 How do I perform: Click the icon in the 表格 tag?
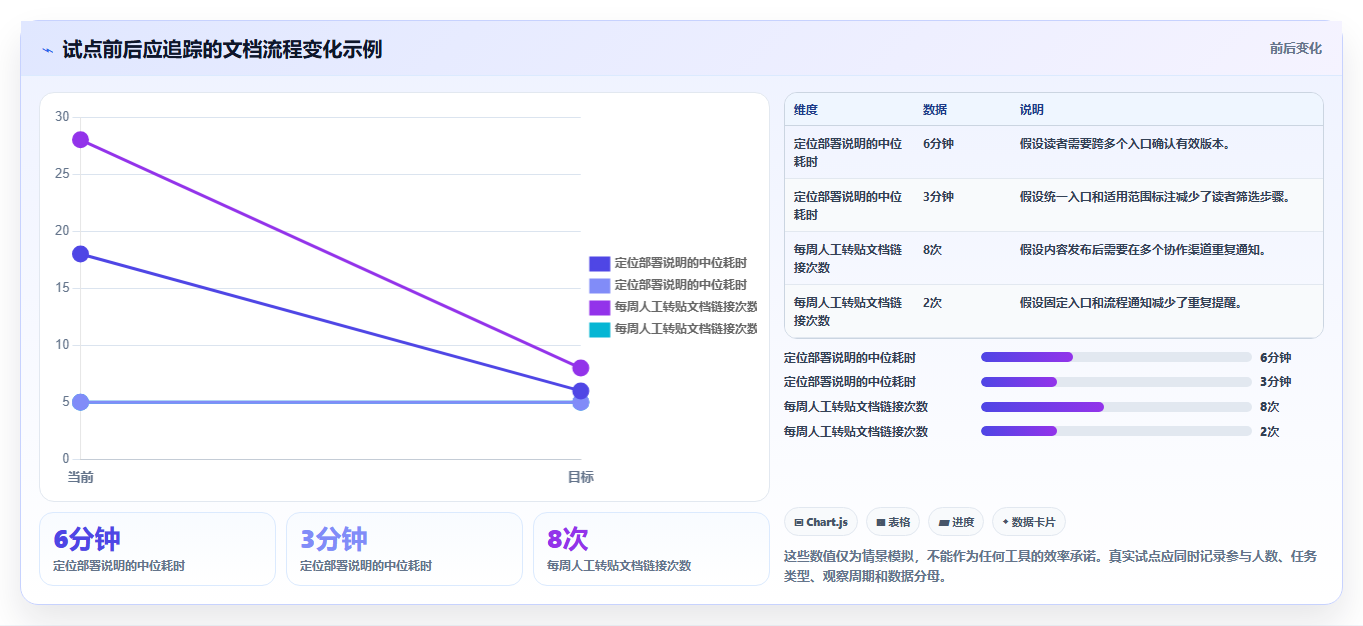[881, 522]
